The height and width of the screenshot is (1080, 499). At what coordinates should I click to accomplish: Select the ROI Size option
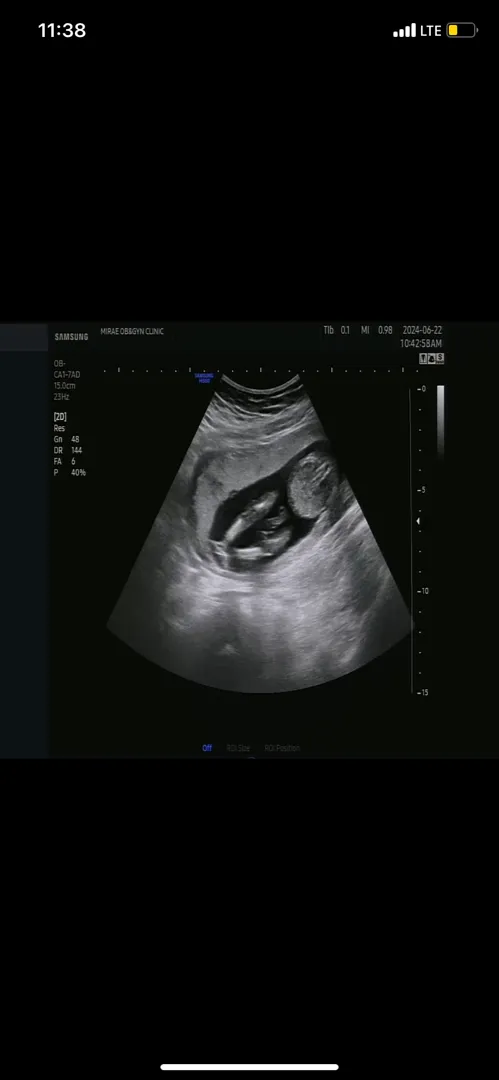pos(238,748)
